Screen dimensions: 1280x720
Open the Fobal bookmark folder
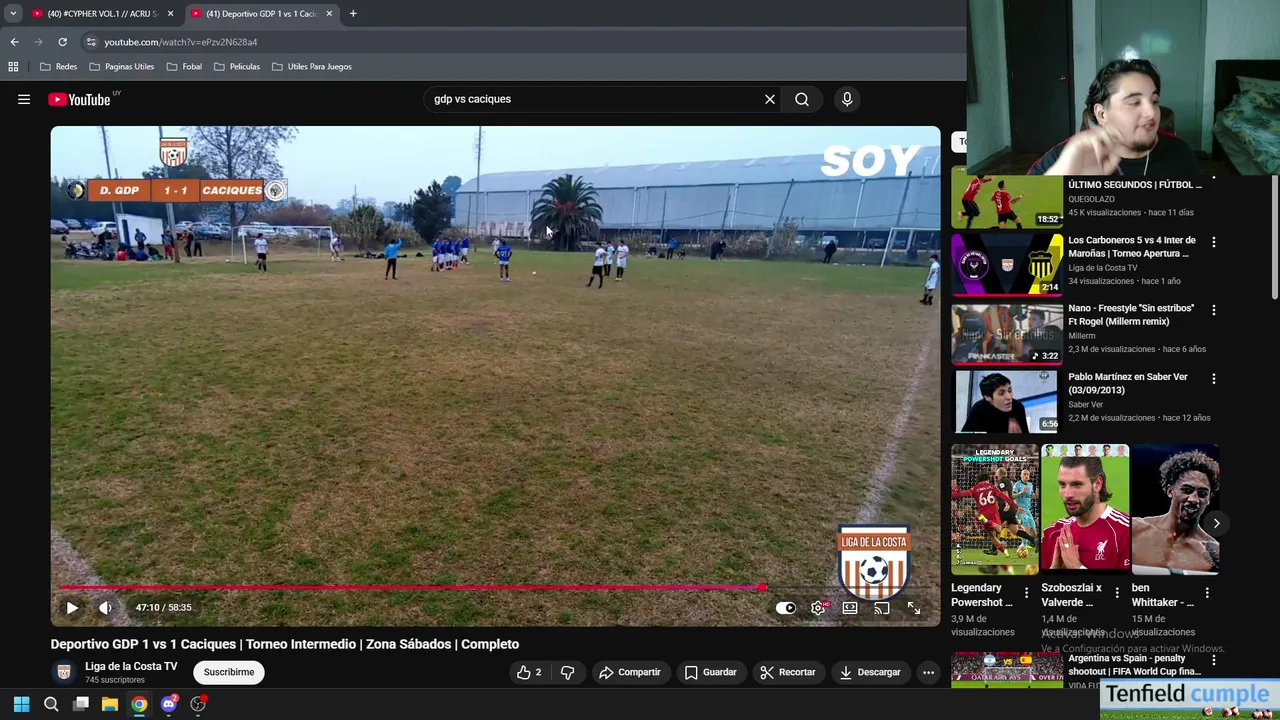point(184,66)
